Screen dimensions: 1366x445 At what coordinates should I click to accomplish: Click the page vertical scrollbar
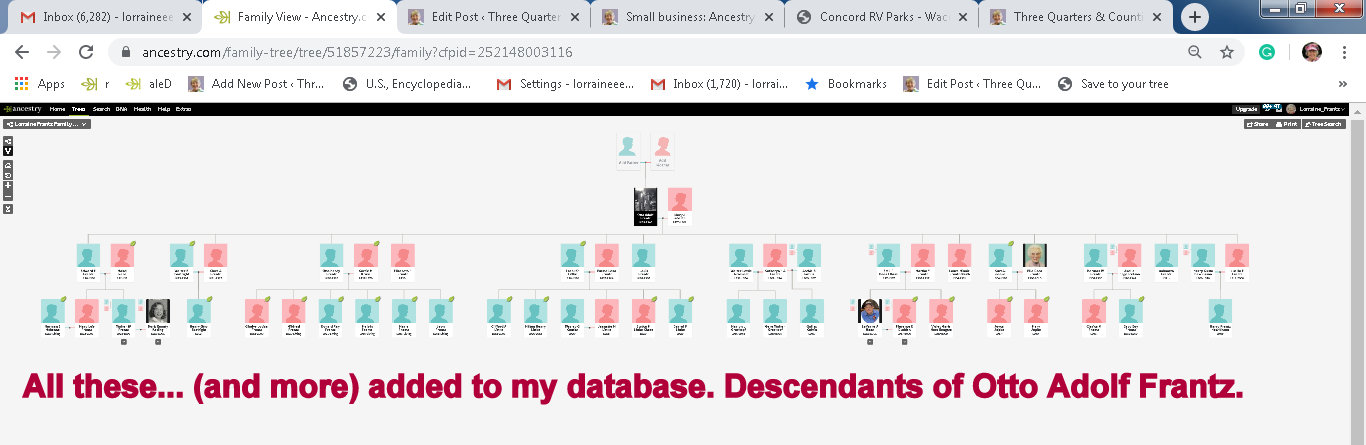click(x=1357, y=250)
